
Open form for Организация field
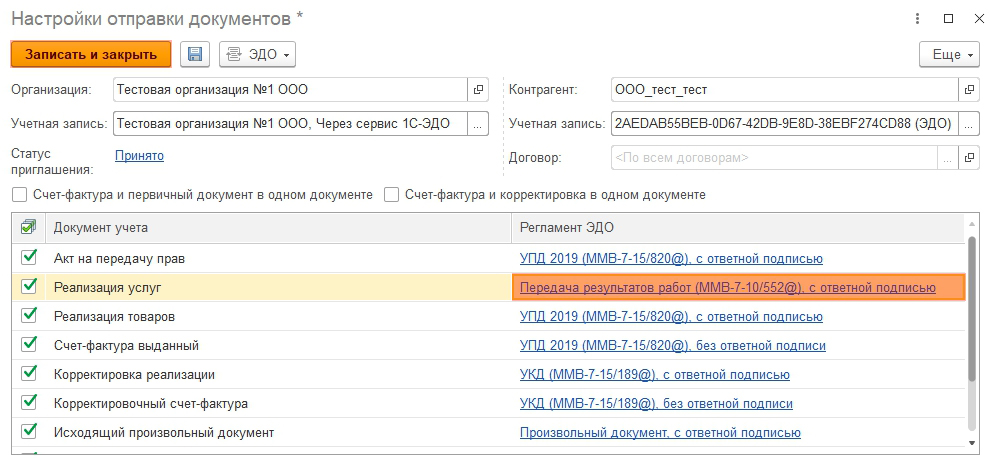pos(479,90)
